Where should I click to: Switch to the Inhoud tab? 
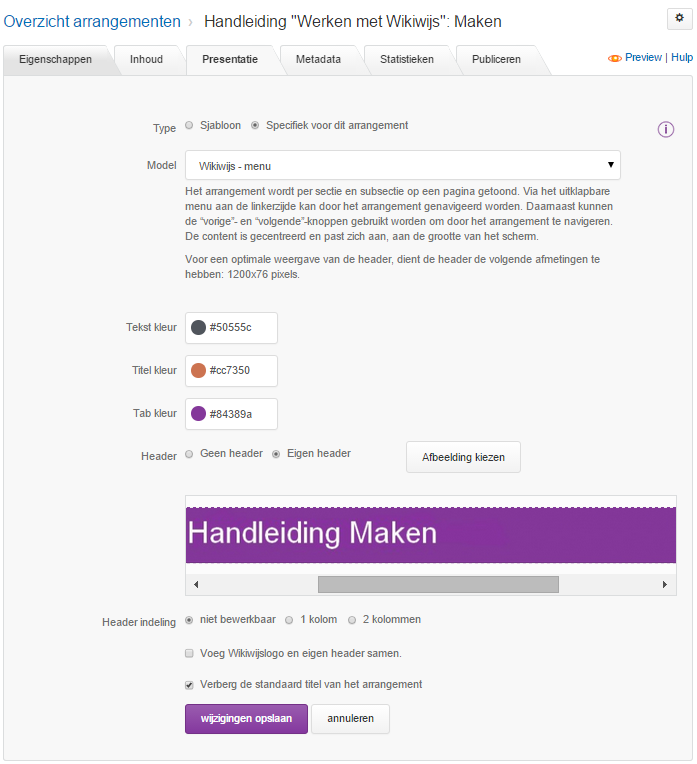(x=146, y=60)
